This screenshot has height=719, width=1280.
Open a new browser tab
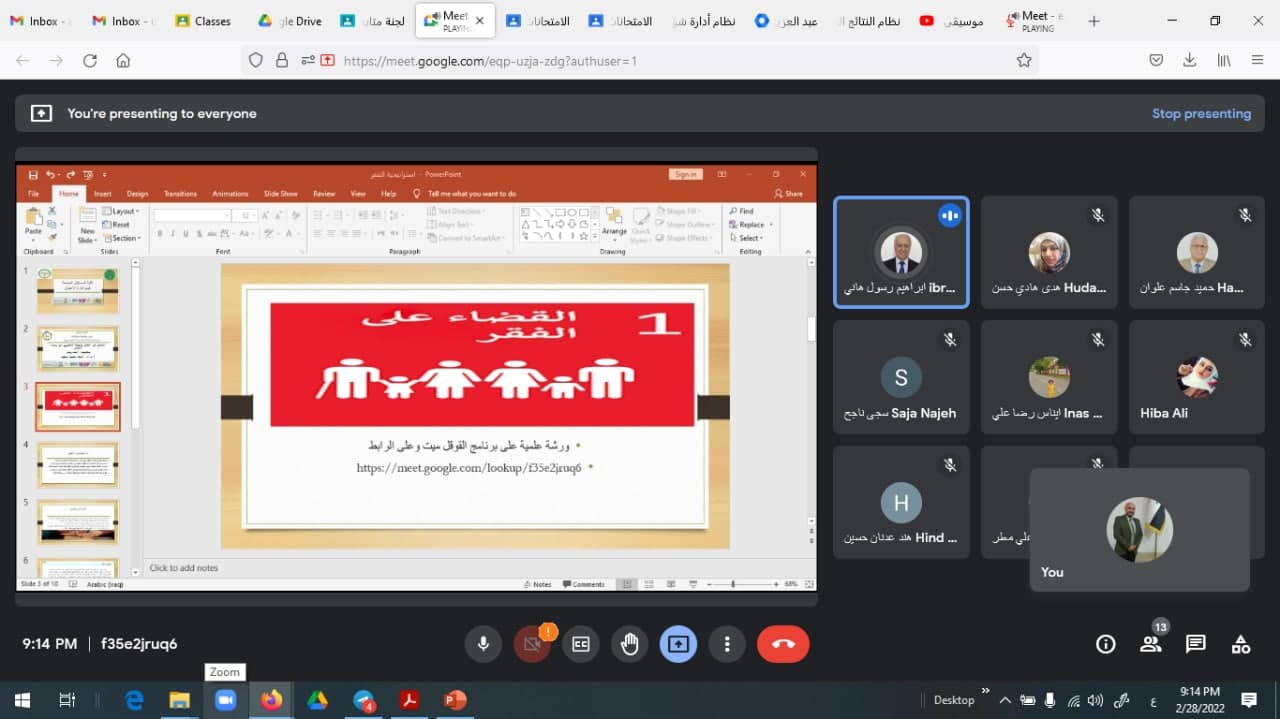[x=1094, y=21]
